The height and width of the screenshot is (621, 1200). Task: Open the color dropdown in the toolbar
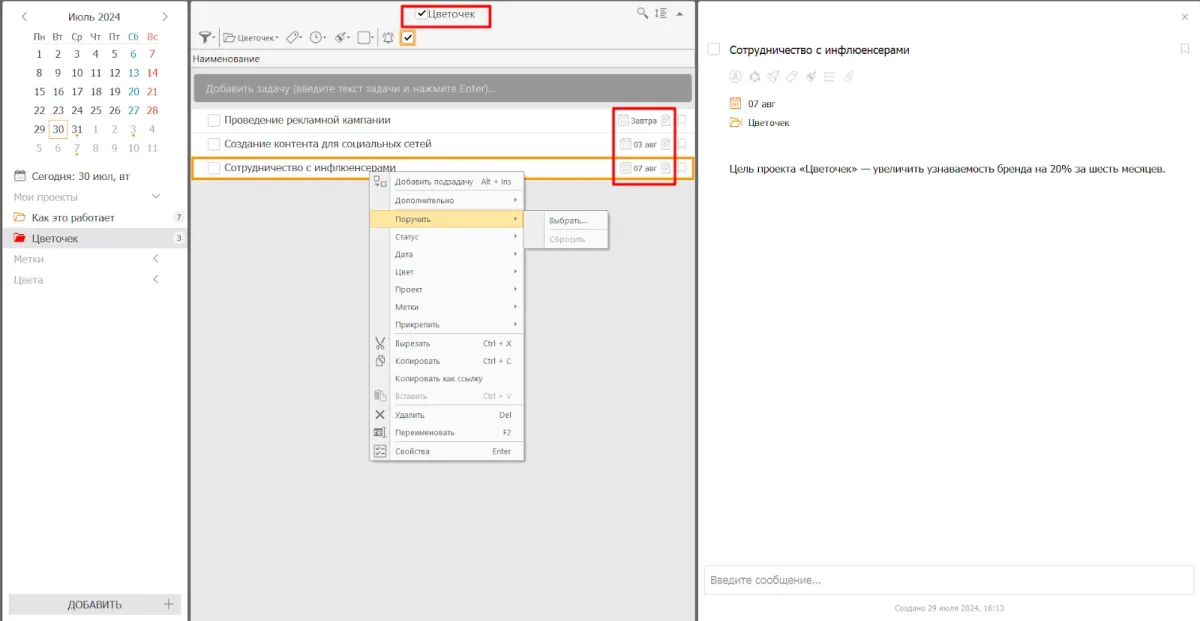342,38
